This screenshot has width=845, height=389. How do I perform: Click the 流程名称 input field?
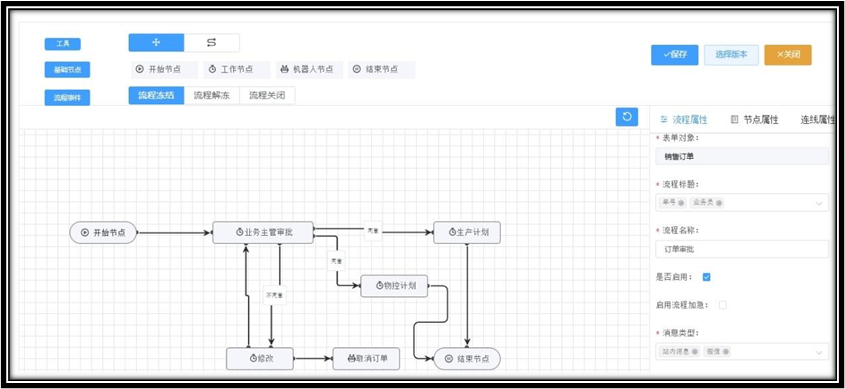pyautogui.click(x=742, y=249)
